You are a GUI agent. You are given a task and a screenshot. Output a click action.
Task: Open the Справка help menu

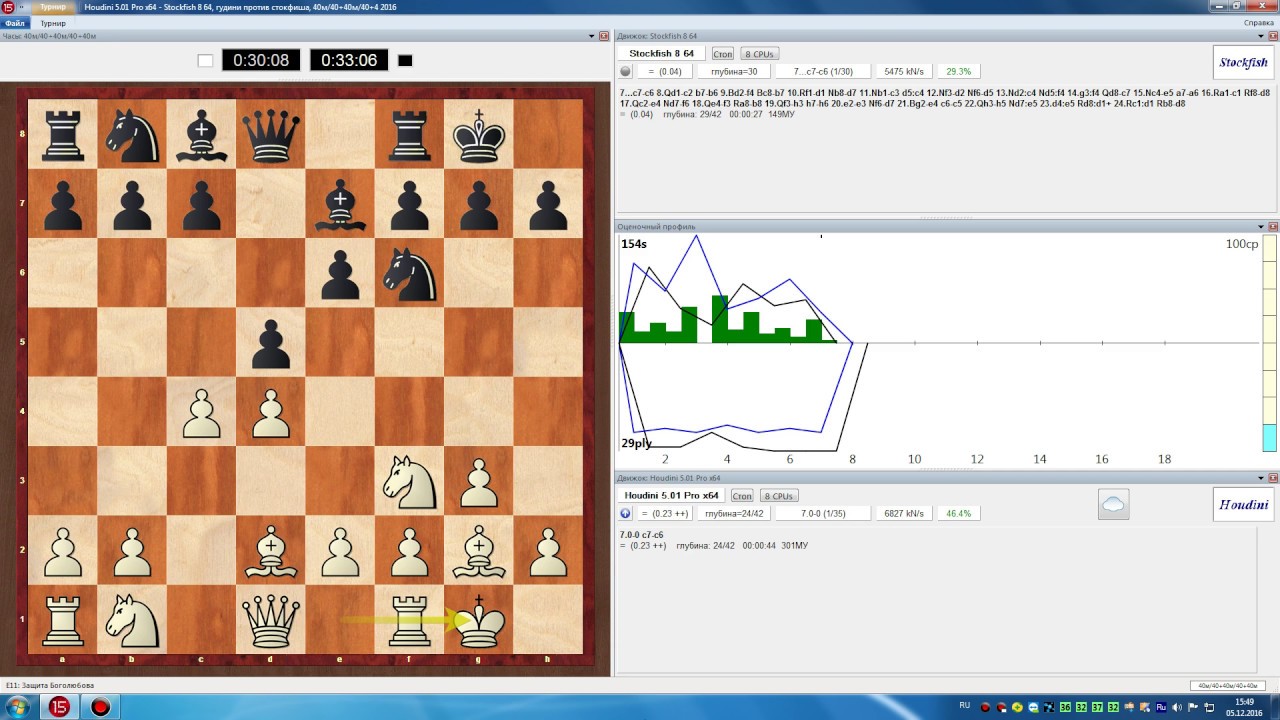click(x=1258, y=23)
